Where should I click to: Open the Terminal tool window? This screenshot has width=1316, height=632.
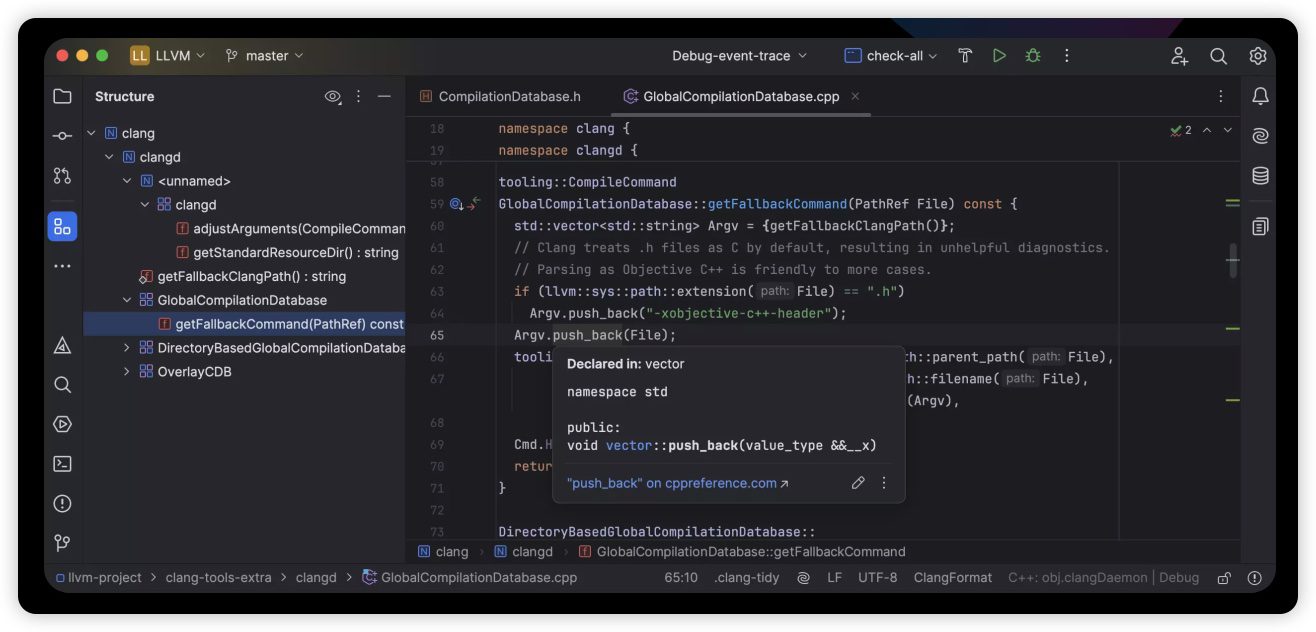pos(62,463)
